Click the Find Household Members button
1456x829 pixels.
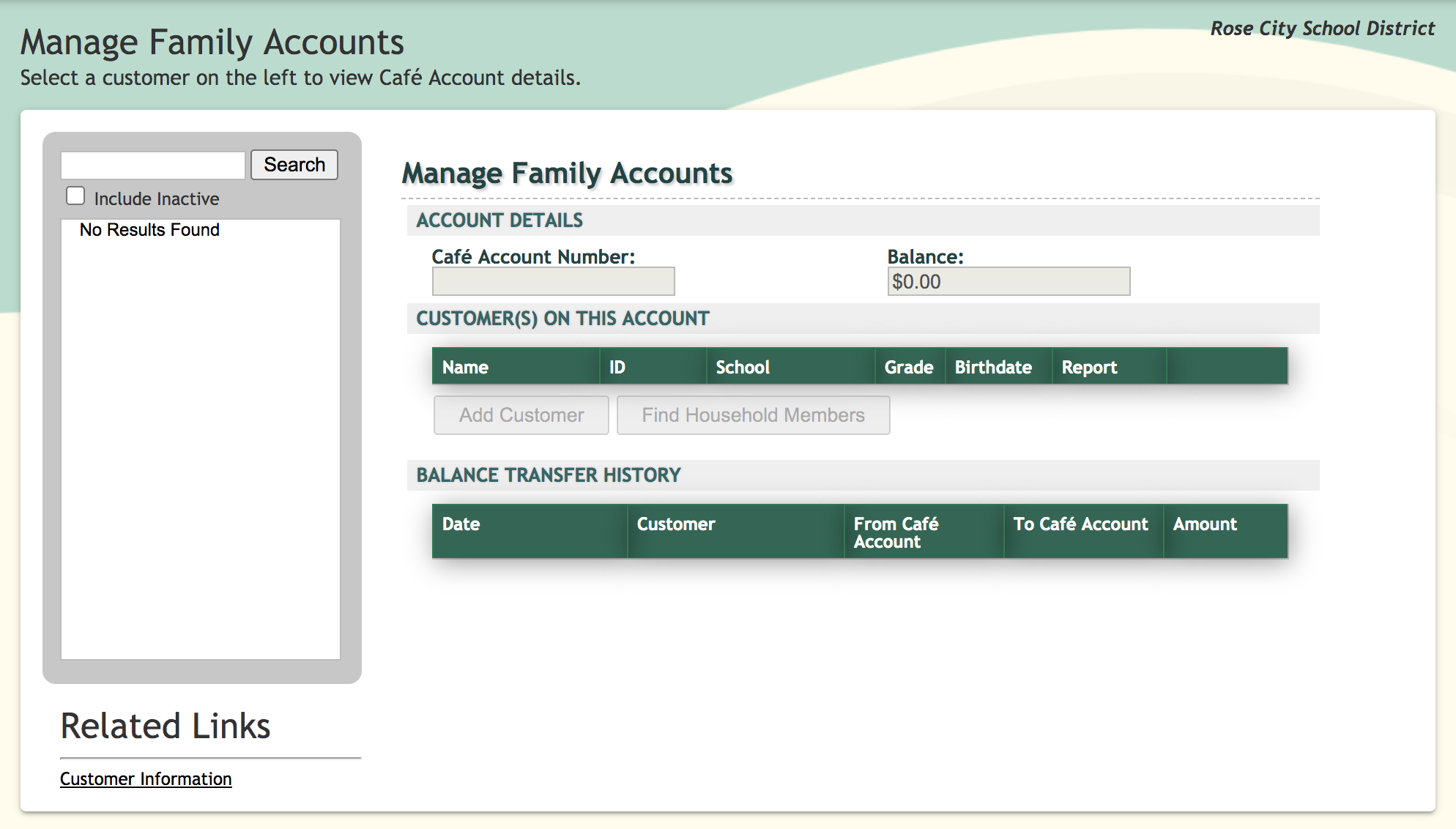[x=753, y=415]
